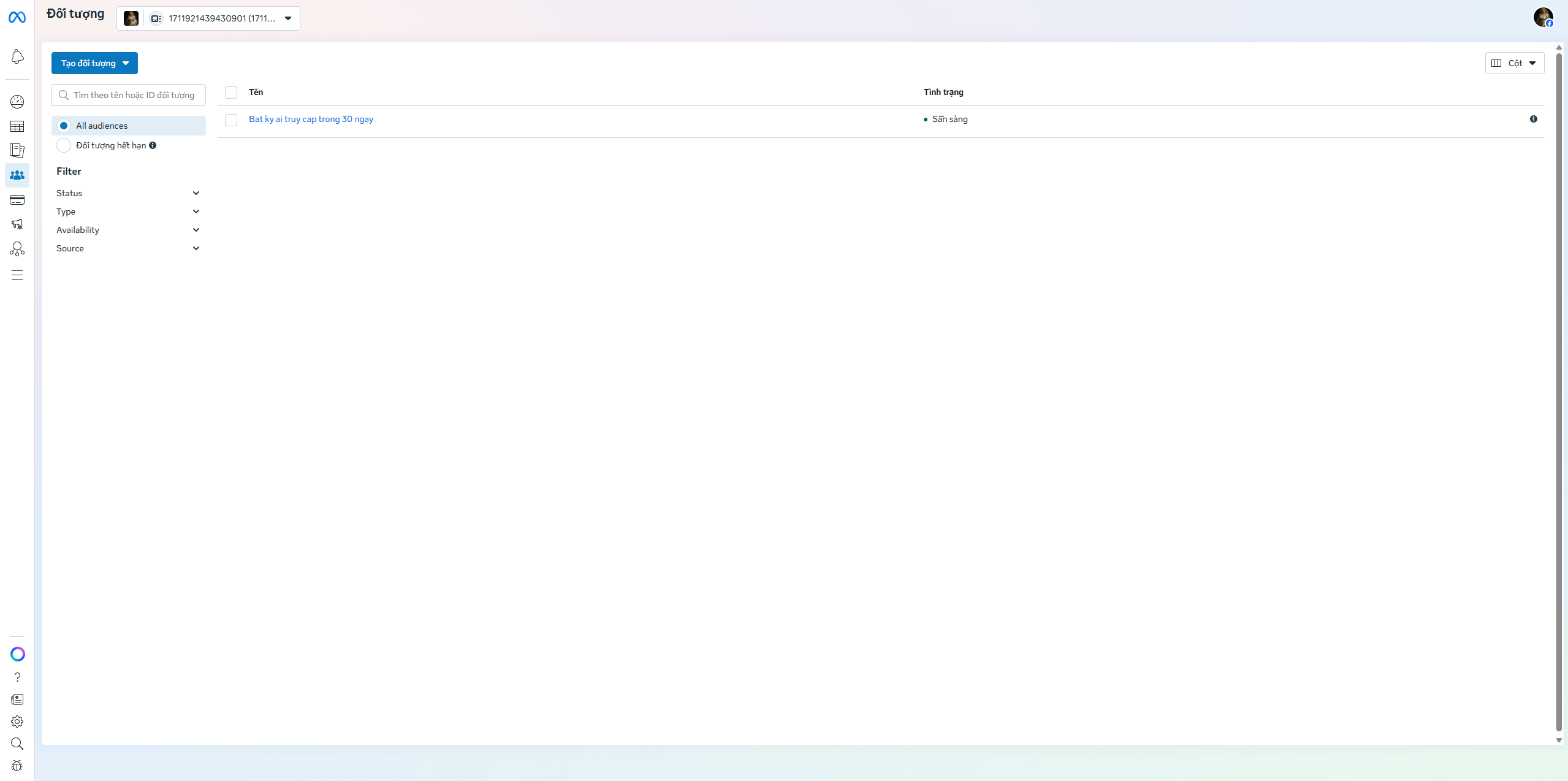Click the audience search input field

[128, 94]
